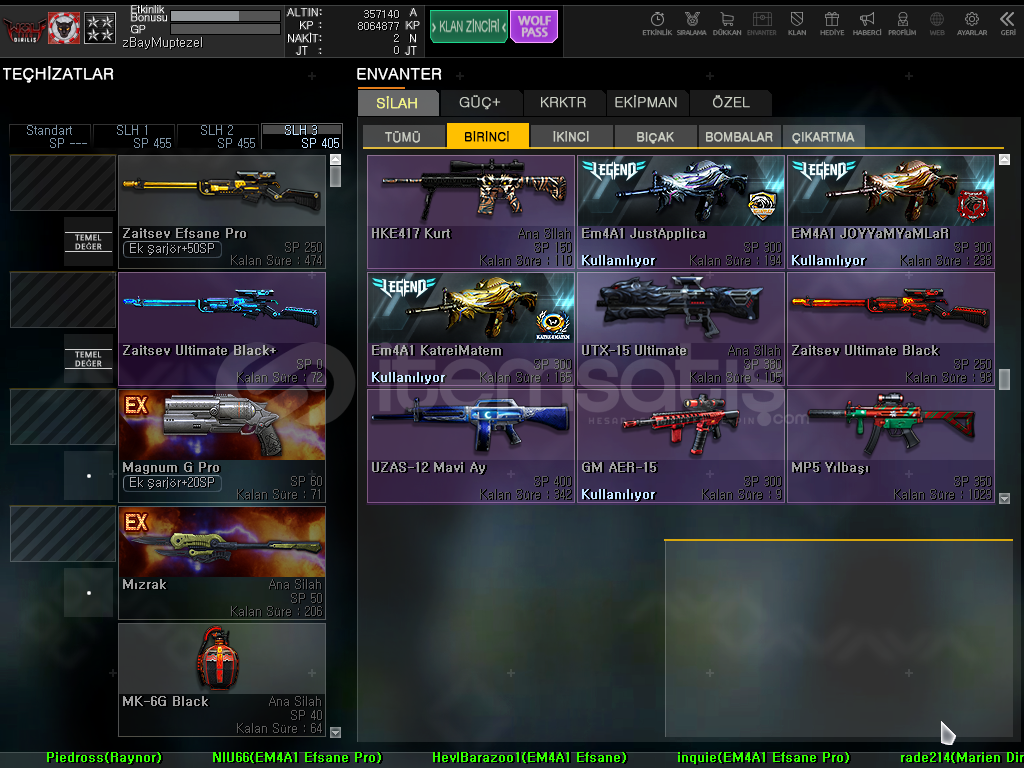Click the Temel Değer button beside Zaitsev Efsane Pro
Viewport: 1024px width, 768px height.
(x=88, y=242)
